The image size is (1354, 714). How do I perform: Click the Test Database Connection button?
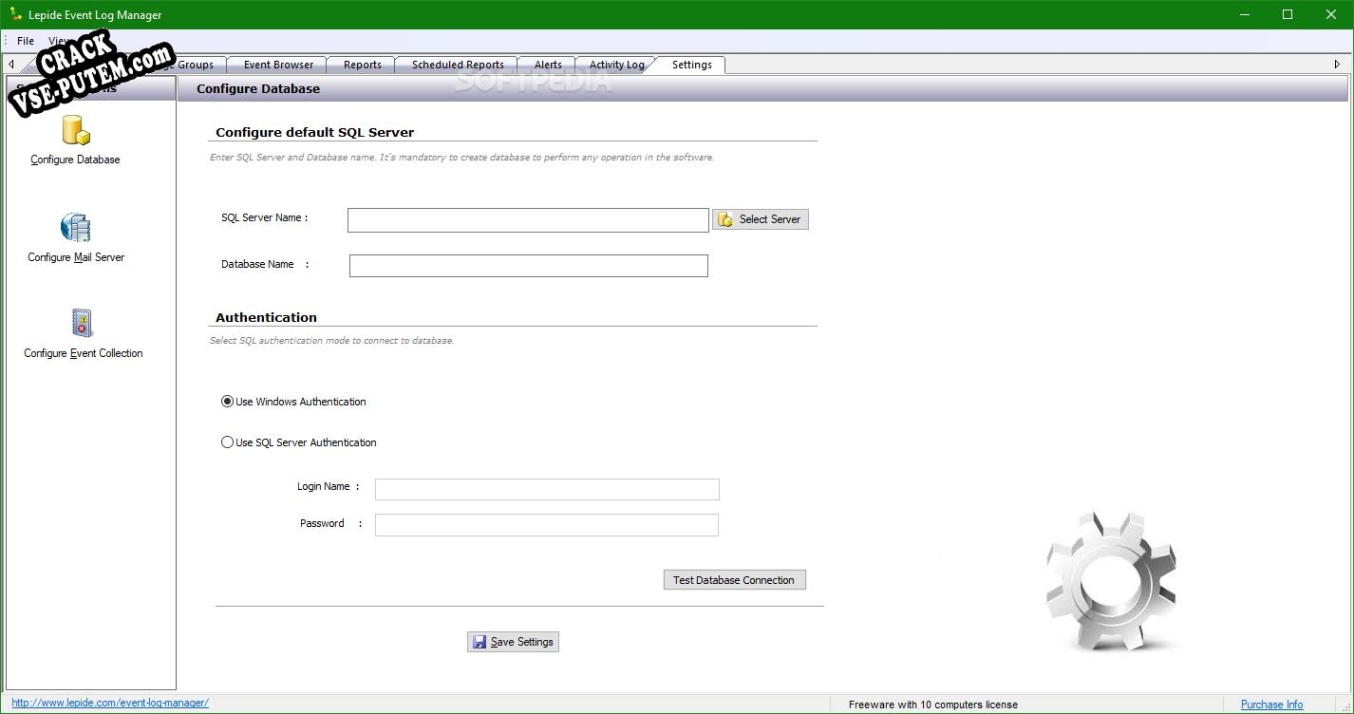(734, 580)
